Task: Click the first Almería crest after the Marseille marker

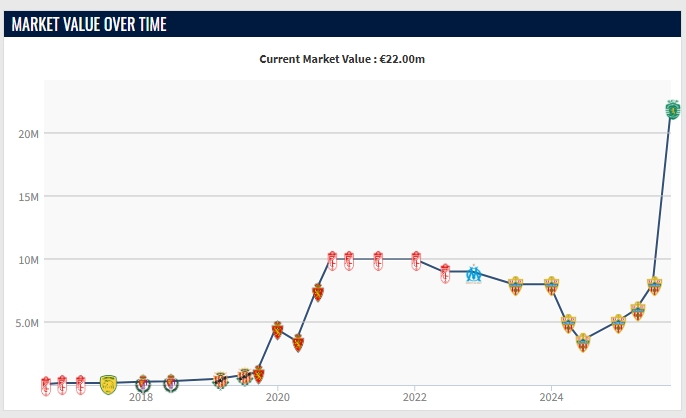Action: pyautogui.click(x=515, y=285)
